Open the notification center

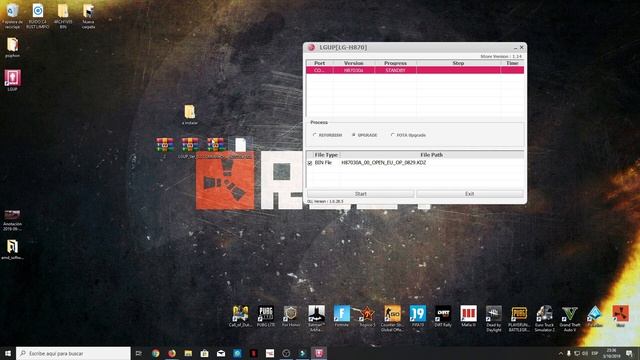[x=629, y=353]
